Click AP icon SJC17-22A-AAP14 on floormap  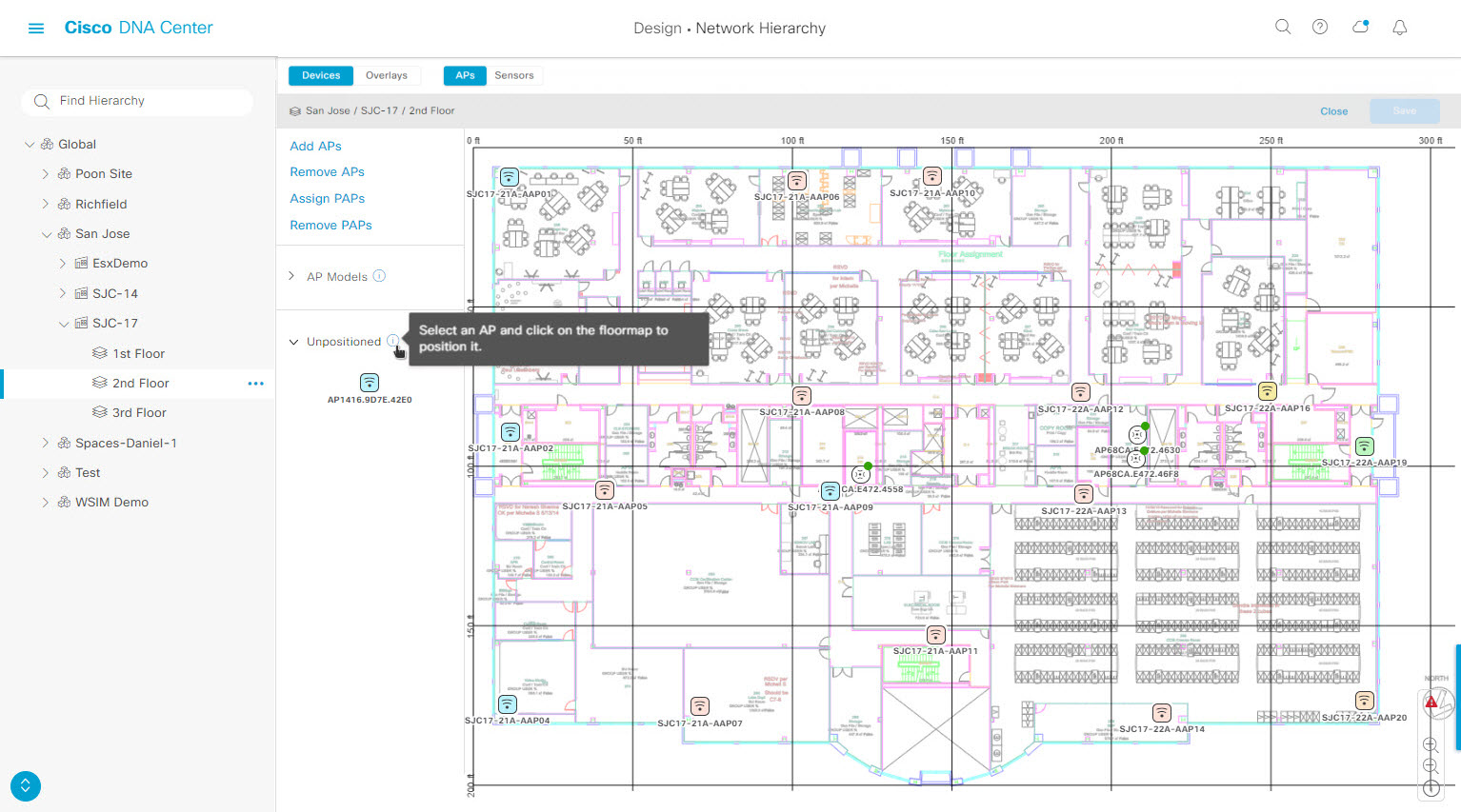[x=1162, y=713]
